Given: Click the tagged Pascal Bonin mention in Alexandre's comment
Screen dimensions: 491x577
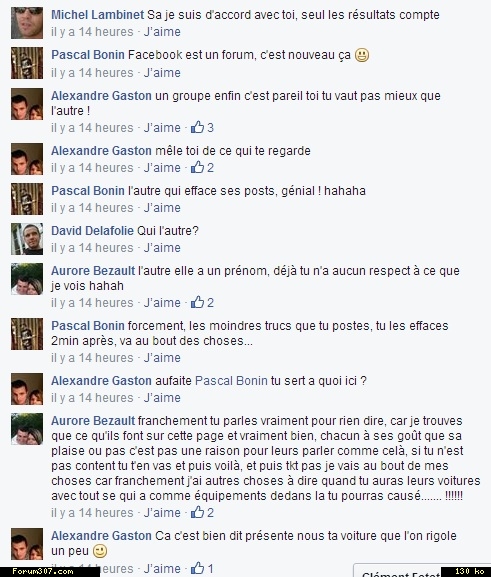Looking at the screenshot, I should pyautogui.click(x=231, y=380).
